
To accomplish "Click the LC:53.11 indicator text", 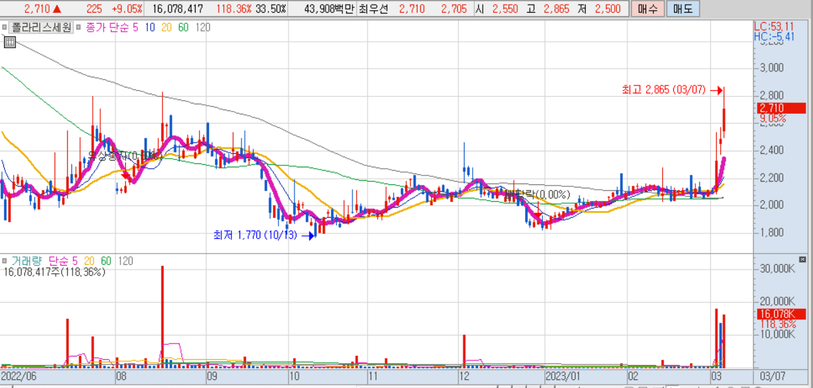I will [x=774, y=26].
